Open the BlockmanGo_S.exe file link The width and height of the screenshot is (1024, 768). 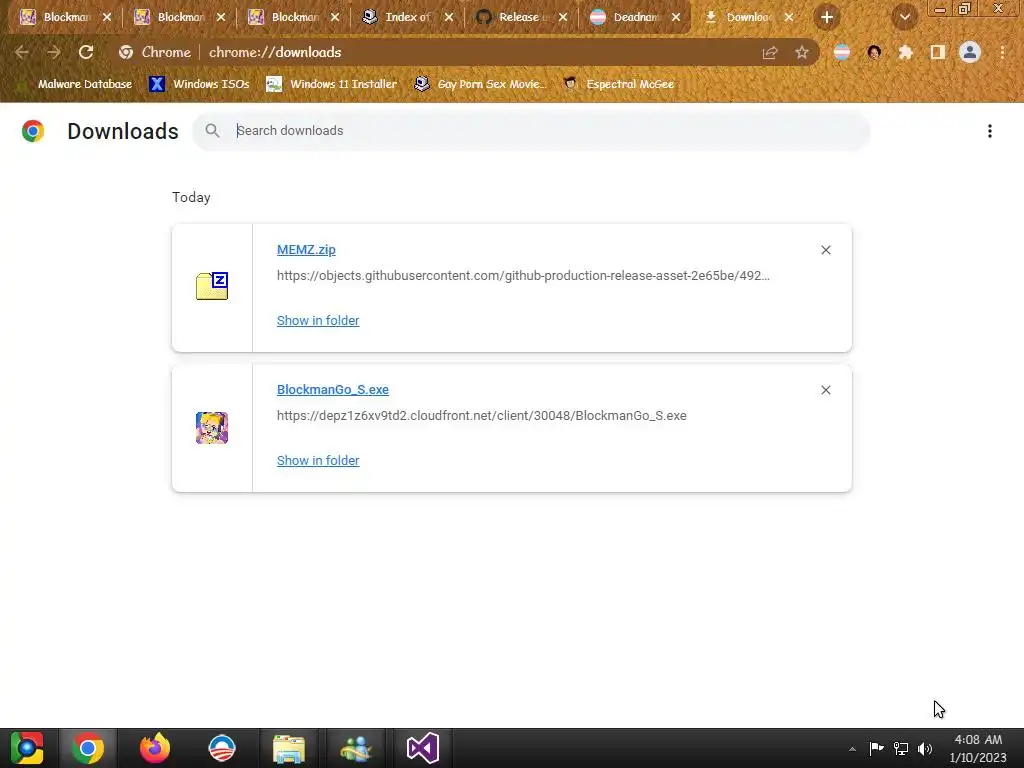point(332,389)
